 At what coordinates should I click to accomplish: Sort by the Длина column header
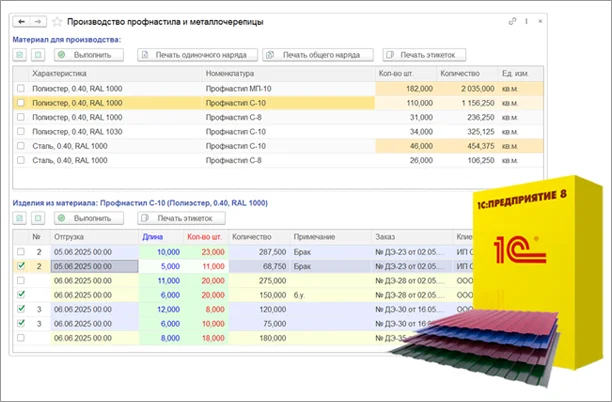(153, 237)
